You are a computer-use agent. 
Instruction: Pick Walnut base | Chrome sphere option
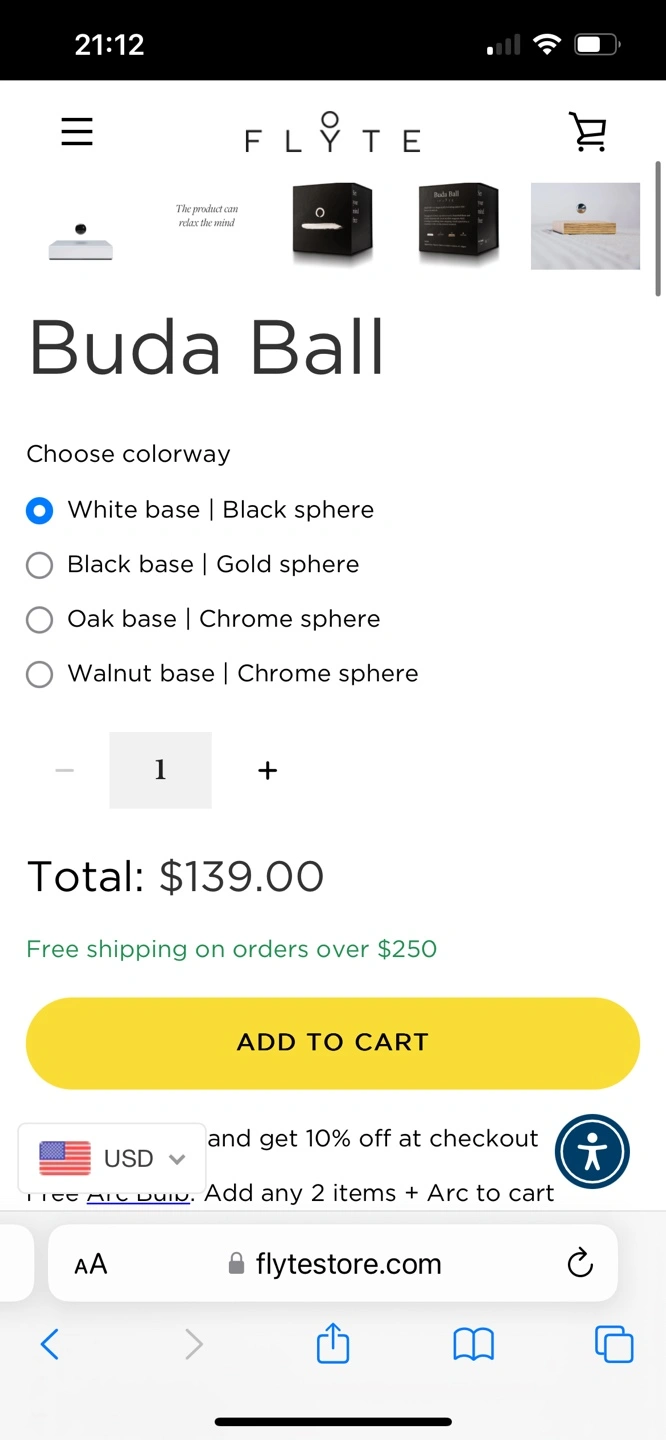click(39, 675)
